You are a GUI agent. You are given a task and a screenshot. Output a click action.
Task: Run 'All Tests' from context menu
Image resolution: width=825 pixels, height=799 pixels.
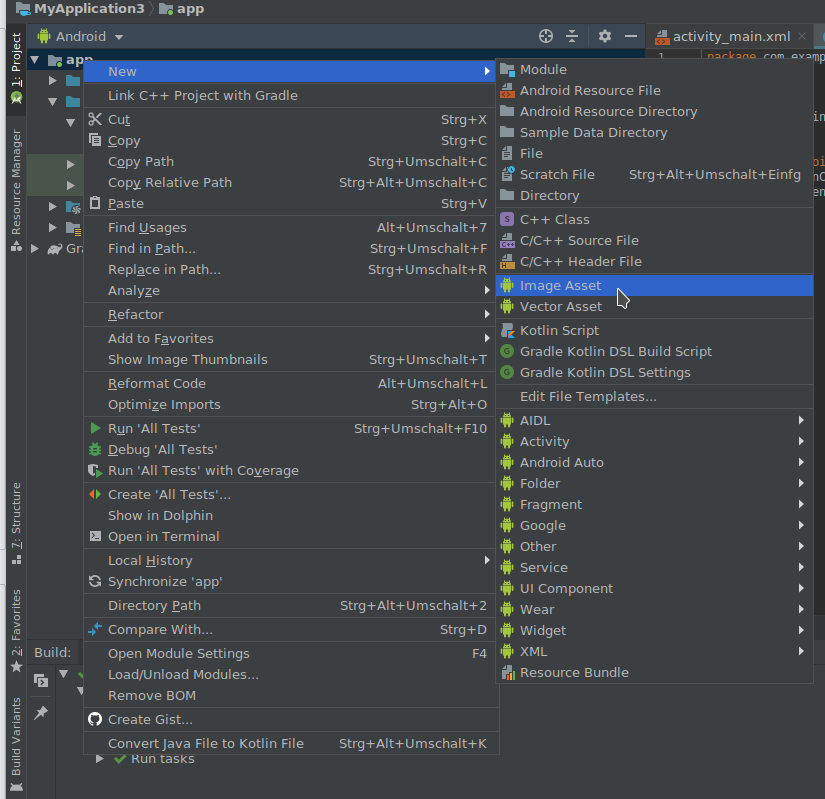[153, 429]
